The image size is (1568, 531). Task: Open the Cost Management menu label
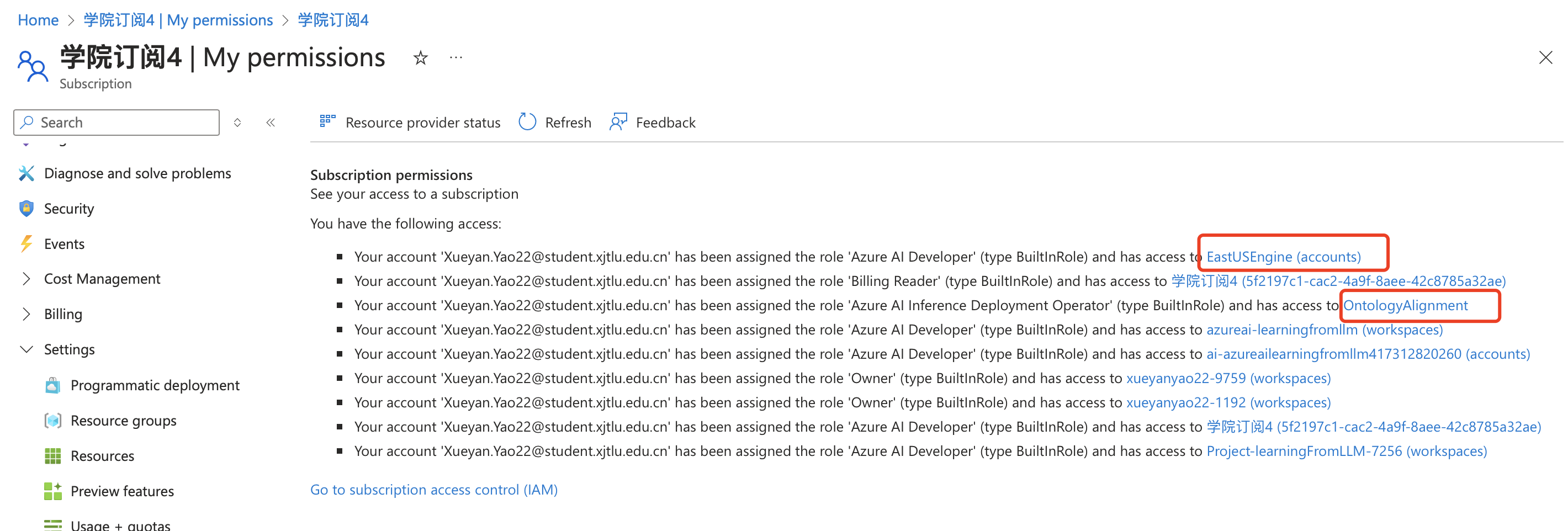102,279
